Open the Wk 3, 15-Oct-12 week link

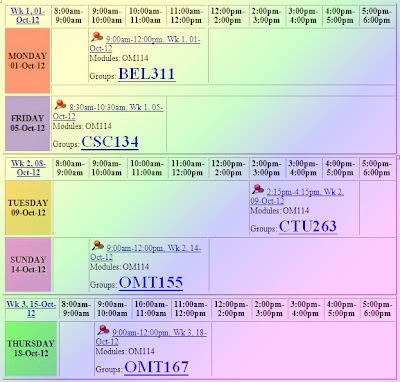pos(31,309)
